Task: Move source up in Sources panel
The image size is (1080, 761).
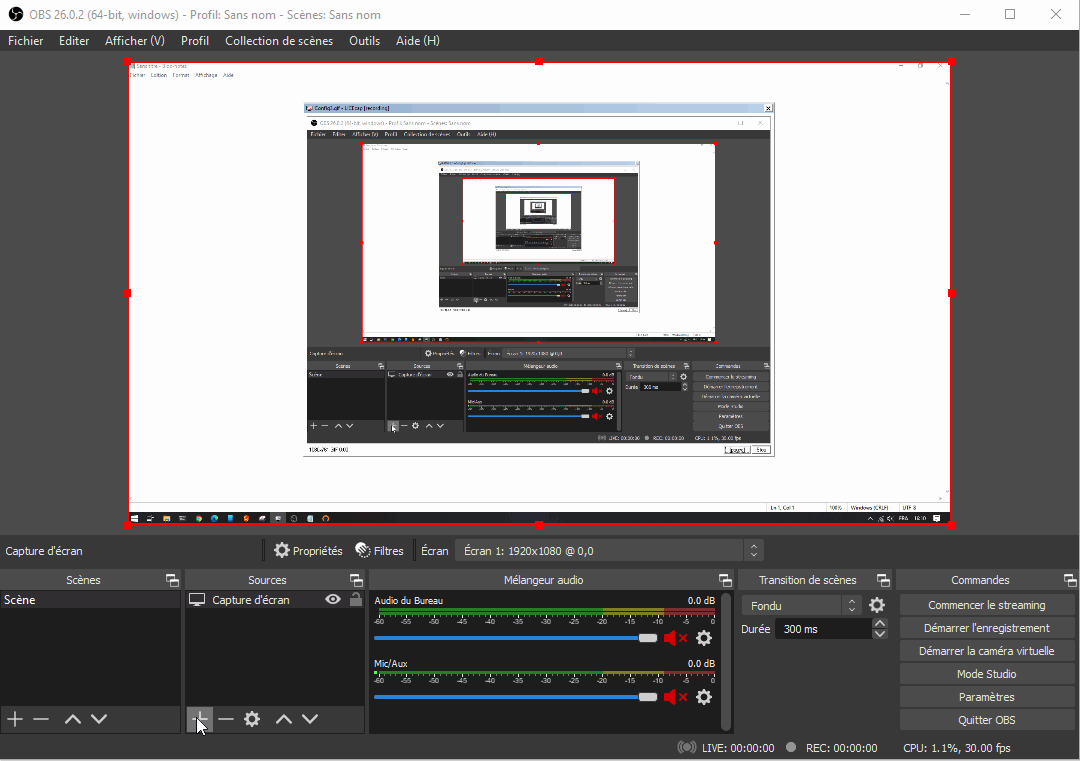Action: click(284, 719)
